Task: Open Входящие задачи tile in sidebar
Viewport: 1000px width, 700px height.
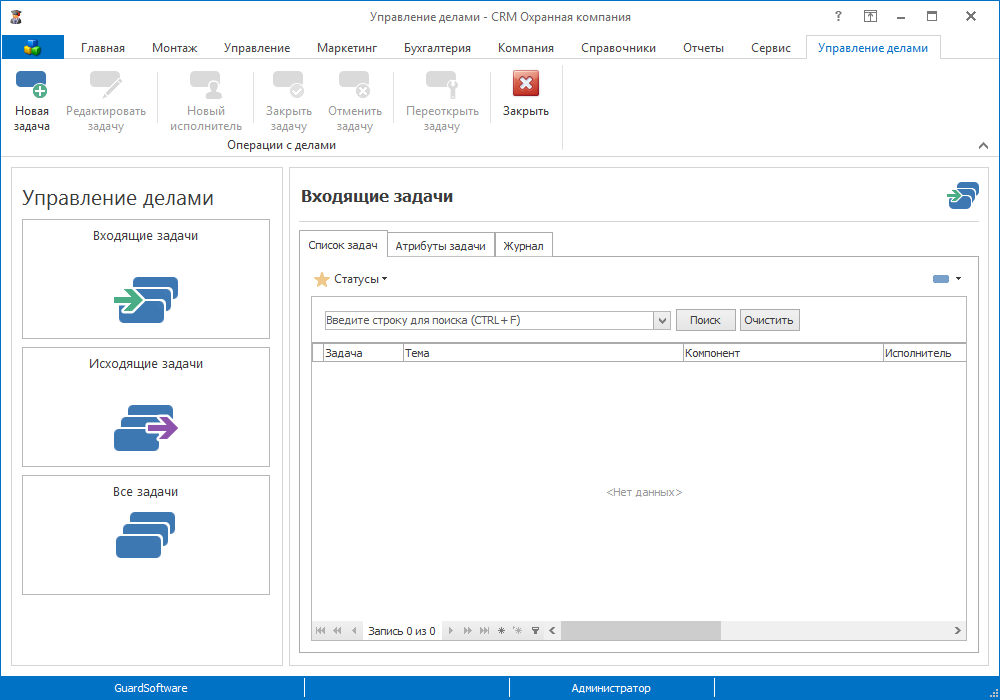Action: [x=146, y=279]
